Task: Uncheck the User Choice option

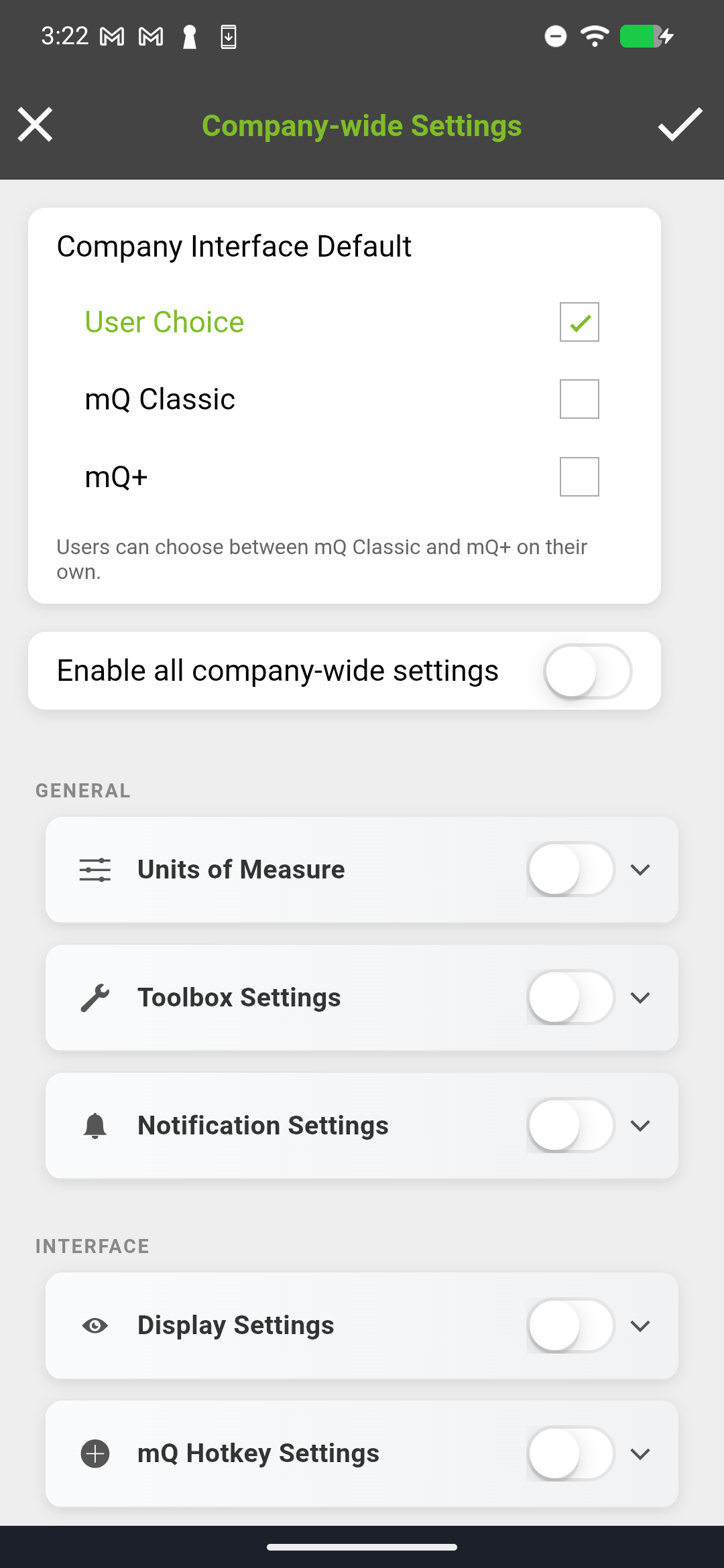Action: point(579,322)
